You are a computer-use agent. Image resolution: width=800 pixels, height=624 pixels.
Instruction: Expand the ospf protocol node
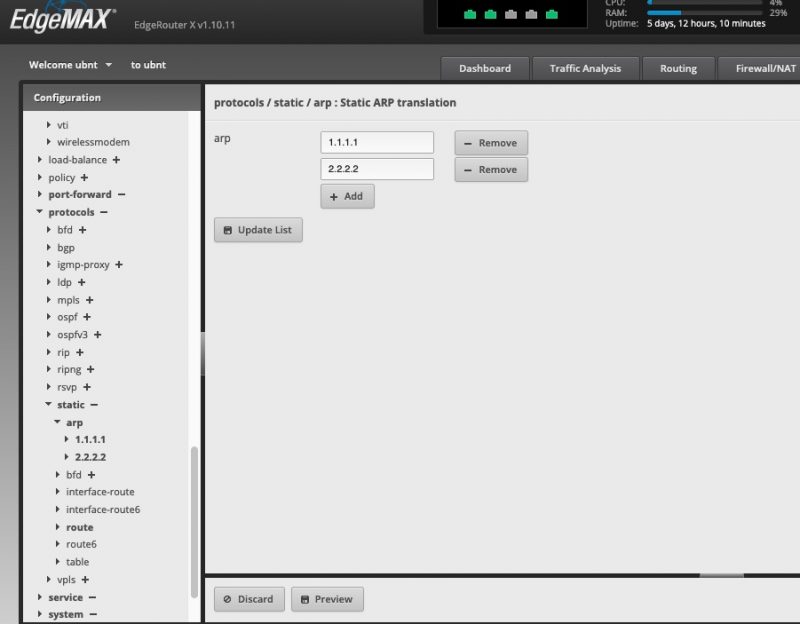coord(70,316)
